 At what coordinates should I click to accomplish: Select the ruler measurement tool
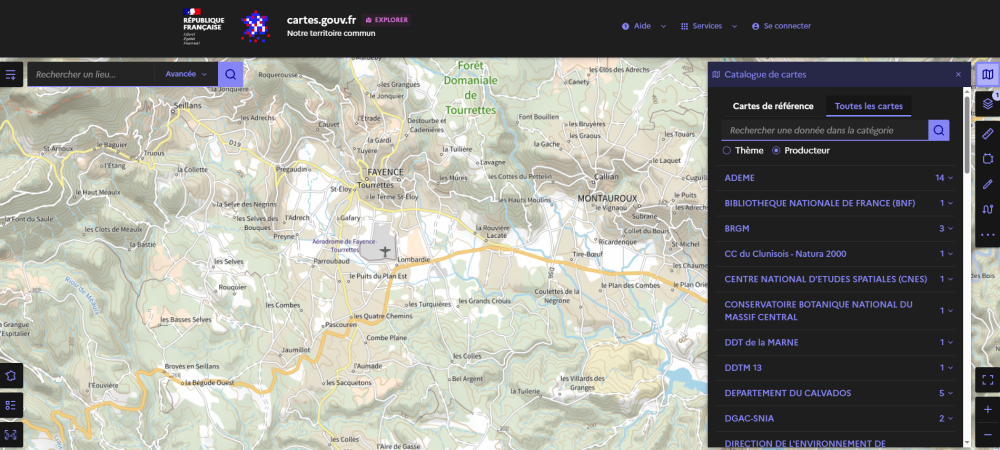pyautogui.click(x=987, y=133)
